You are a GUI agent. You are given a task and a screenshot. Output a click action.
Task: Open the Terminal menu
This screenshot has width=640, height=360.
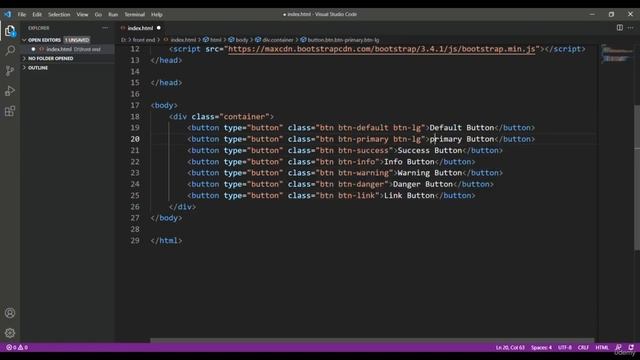click(134, 14)
